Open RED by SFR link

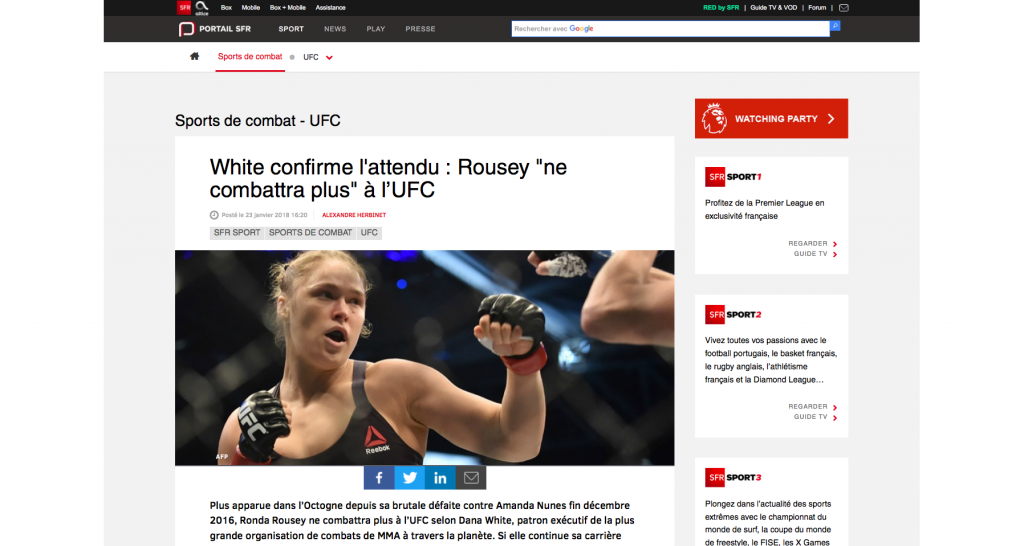click(x=721, y=8)
